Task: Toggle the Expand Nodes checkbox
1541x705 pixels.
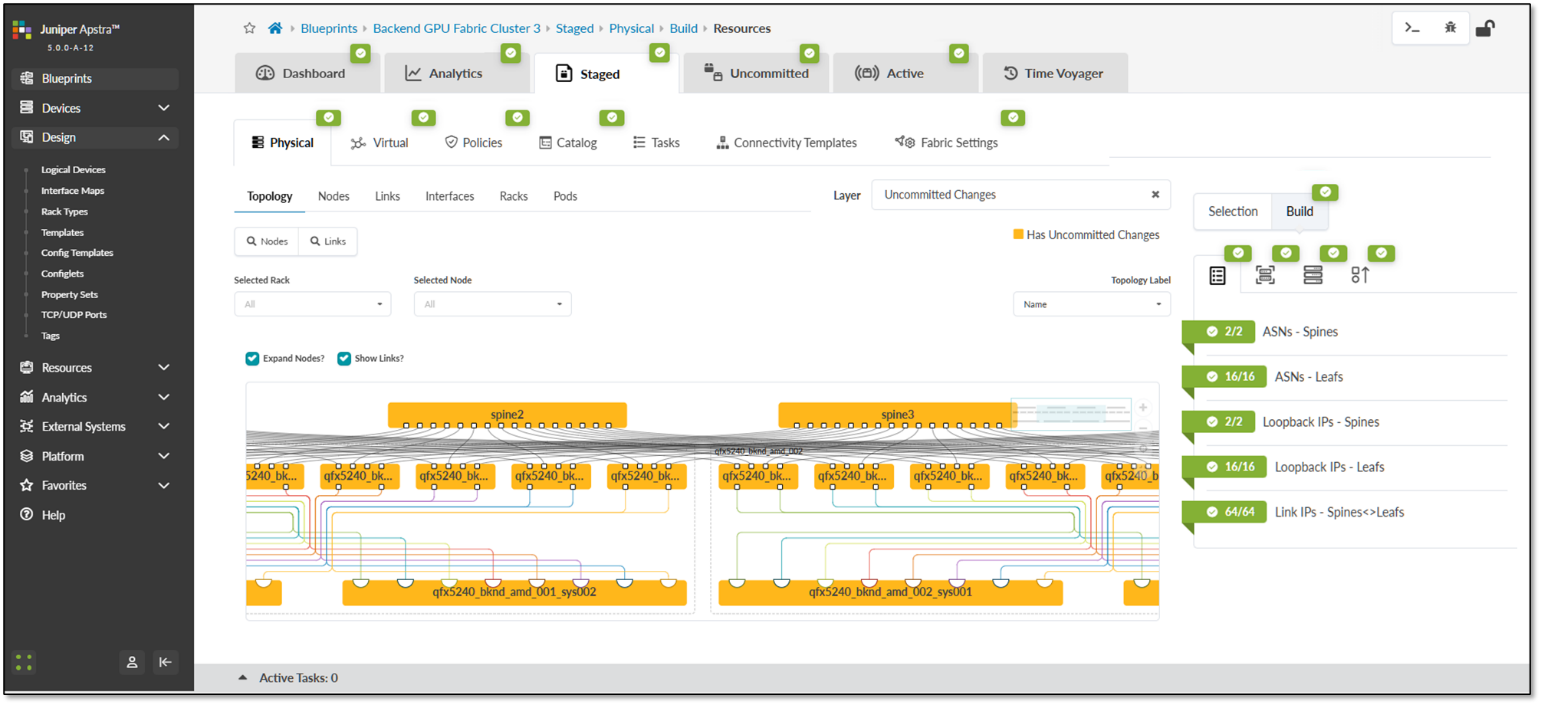Action: [253, 358]
